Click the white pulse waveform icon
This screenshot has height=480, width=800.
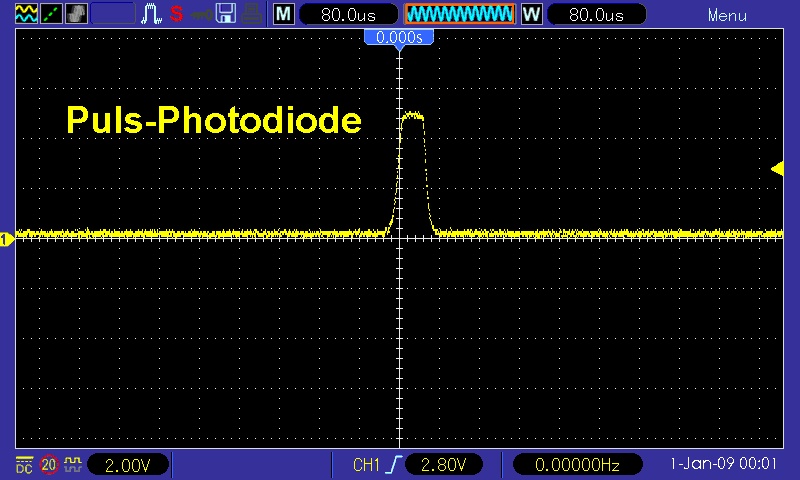tap(151, 15)
